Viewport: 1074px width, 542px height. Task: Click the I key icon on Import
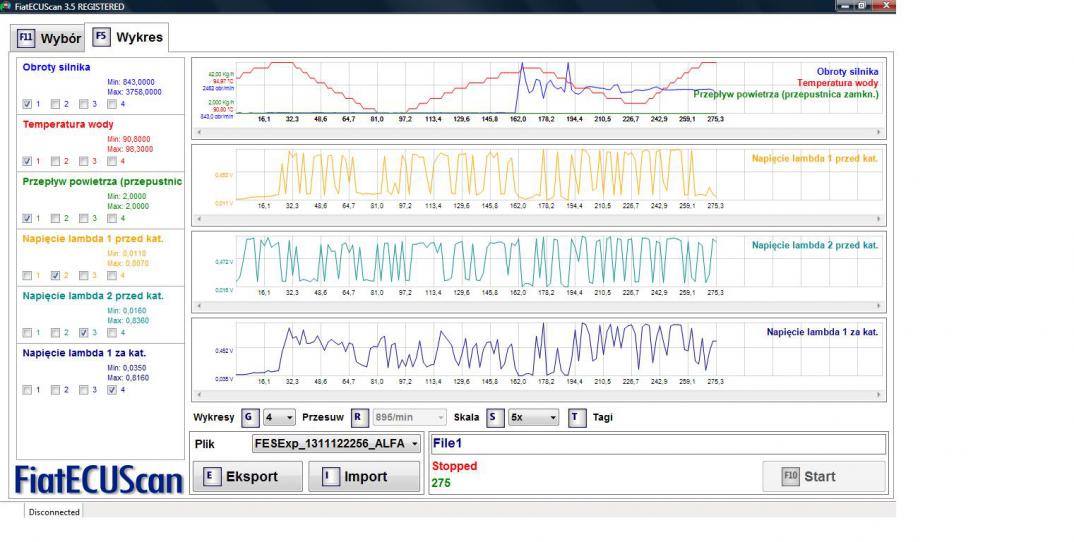[x=329, y=477]
